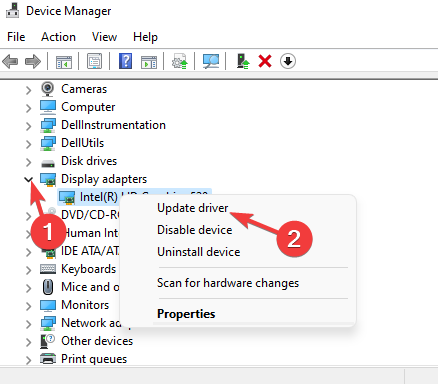Choose Disable device from context menu
This screenshot has height=384, width=438.
tap(195, 230)
